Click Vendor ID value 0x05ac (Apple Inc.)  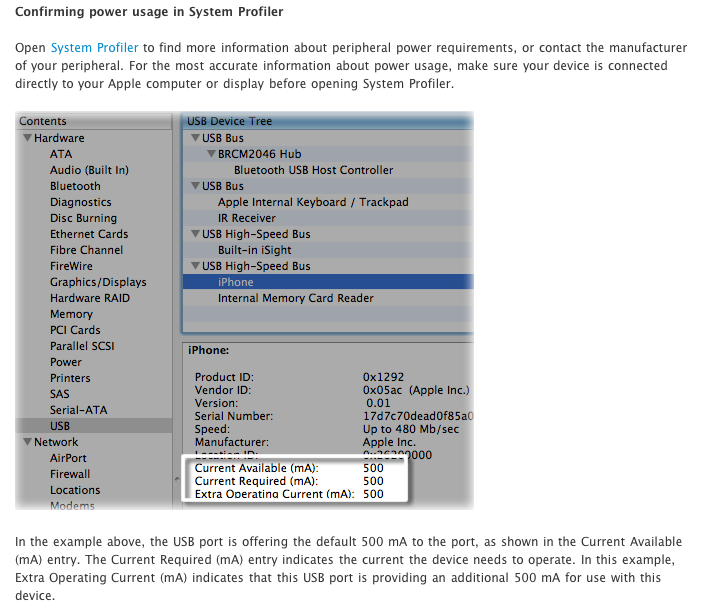416,390
